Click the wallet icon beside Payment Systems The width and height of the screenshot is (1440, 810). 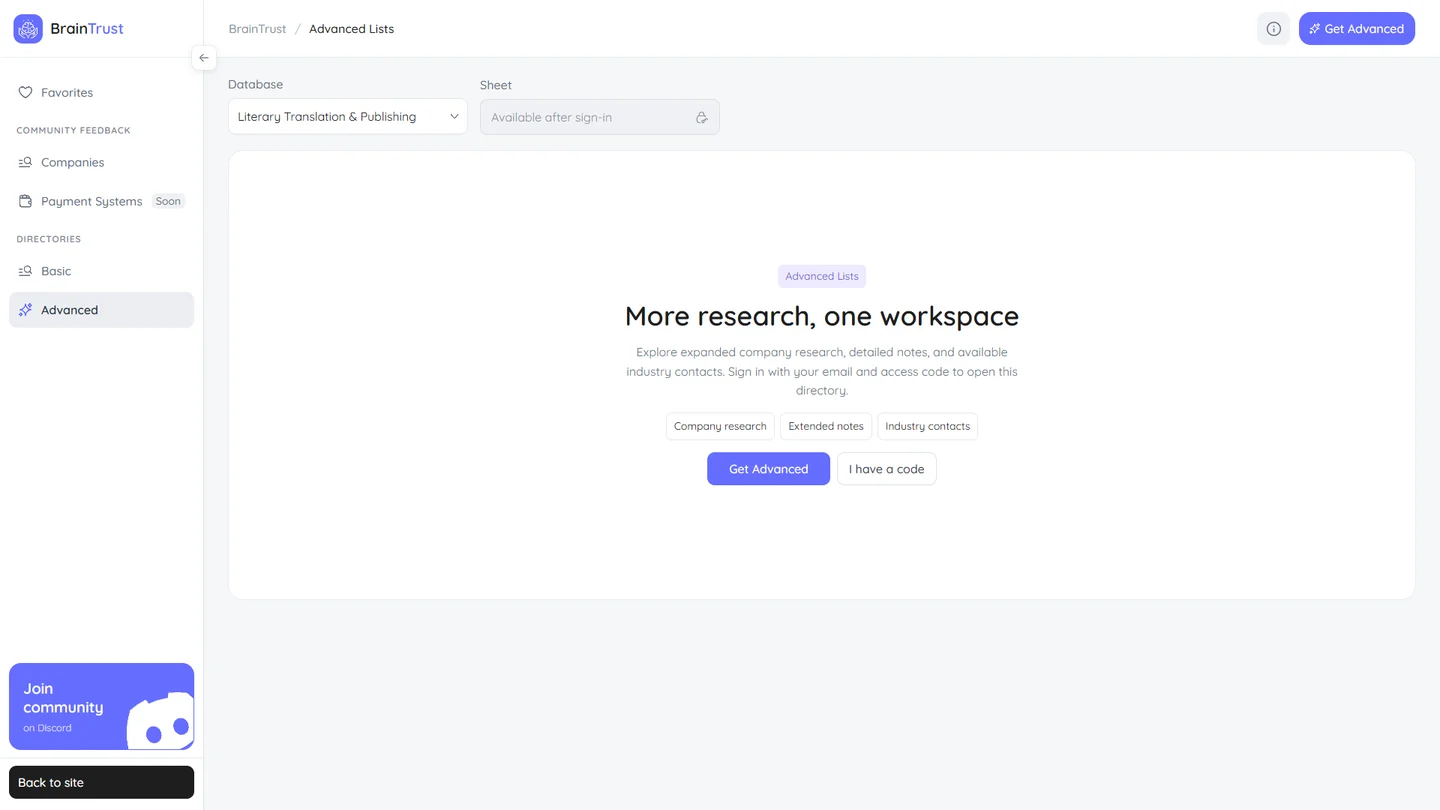point(26,201)
